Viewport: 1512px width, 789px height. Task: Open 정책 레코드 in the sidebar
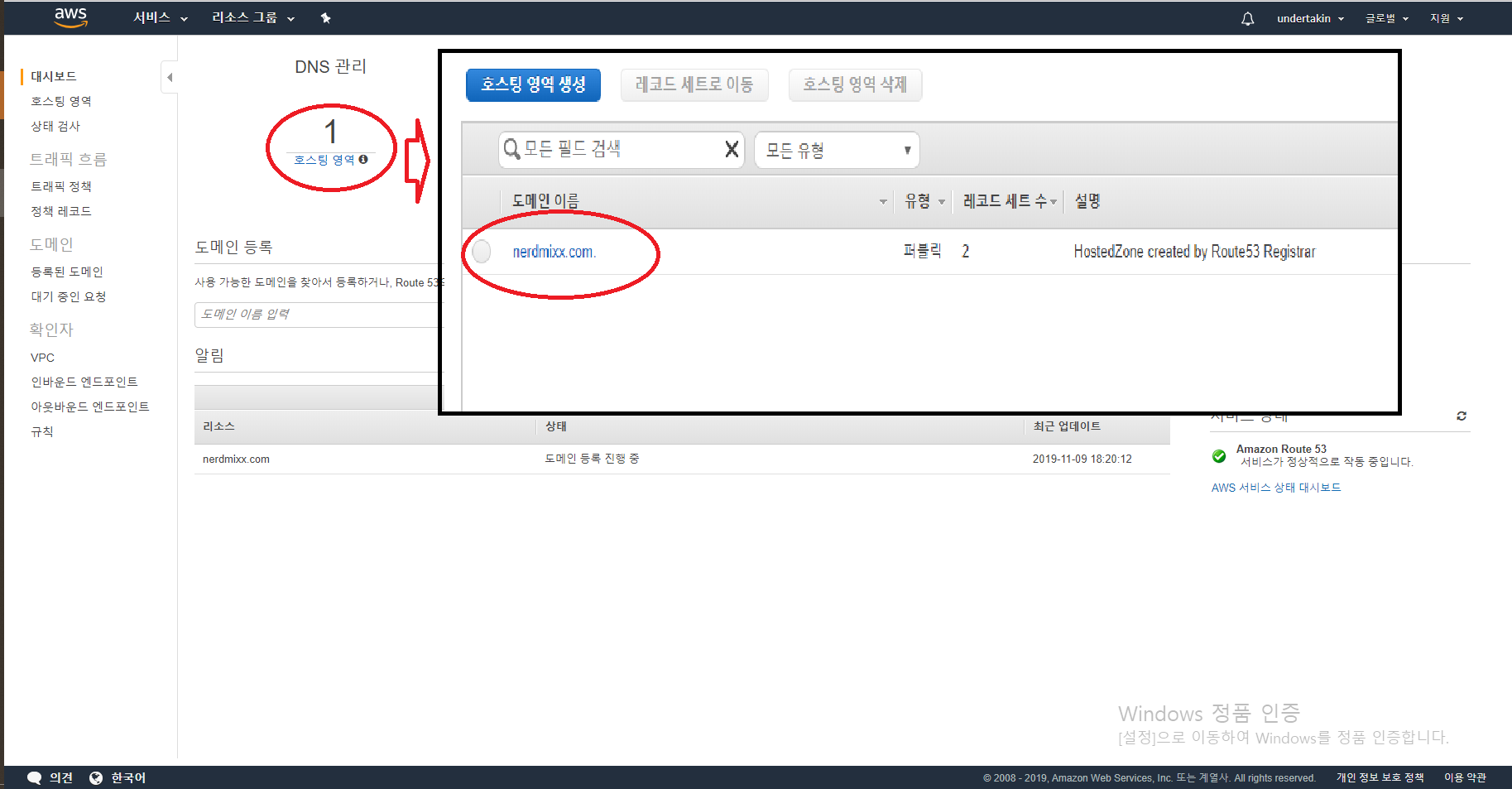[61, 211]
